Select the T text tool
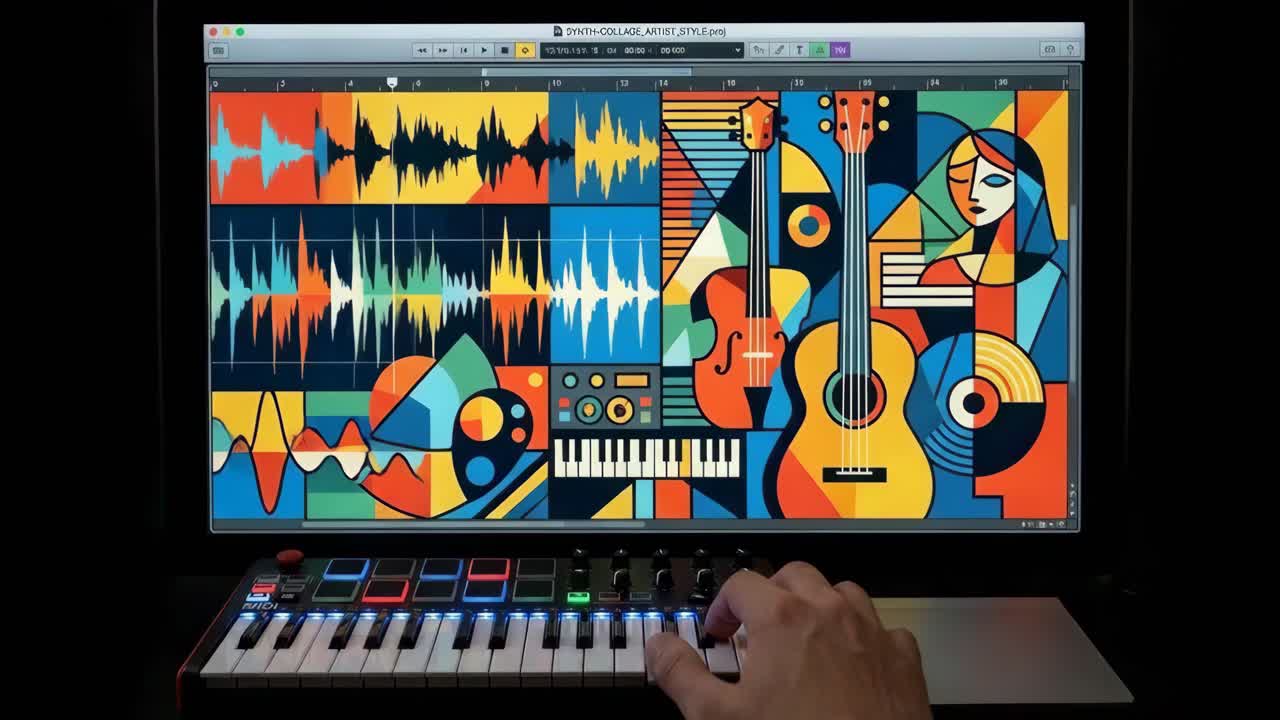The width and height of the screenshot is (1280, 720). (799, 50)
